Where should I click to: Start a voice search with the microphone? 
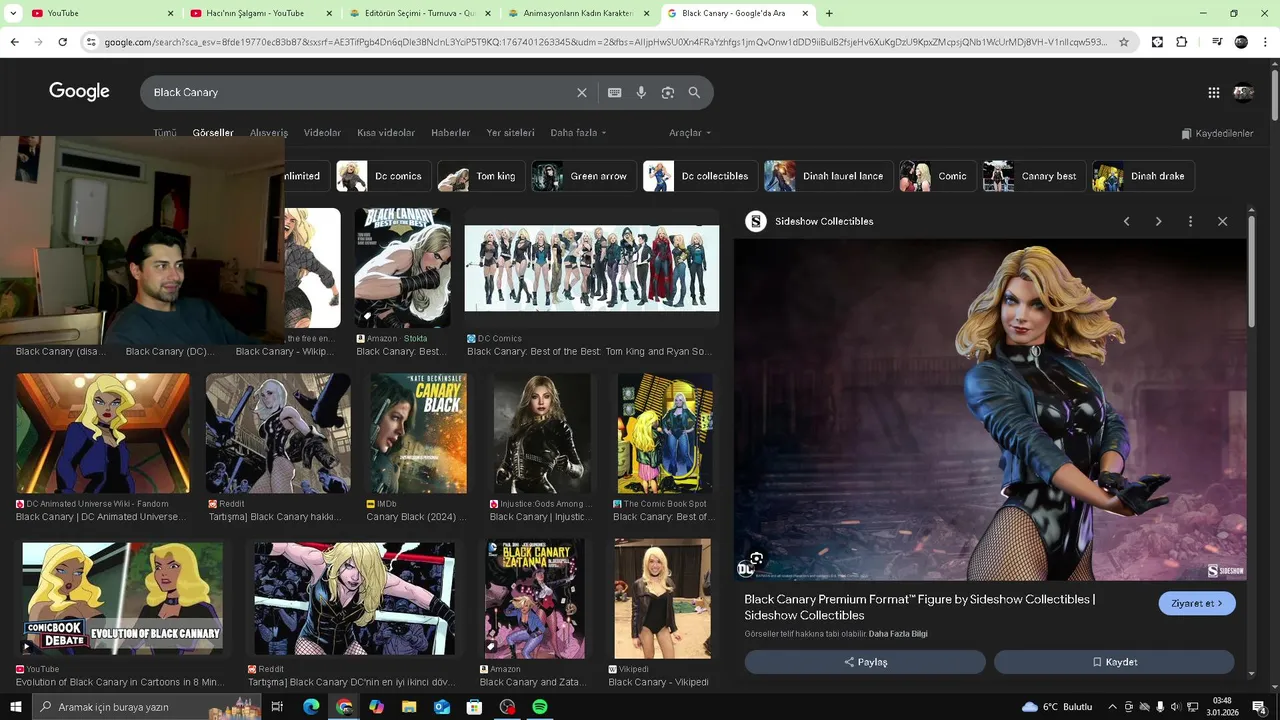click(641, 92)
